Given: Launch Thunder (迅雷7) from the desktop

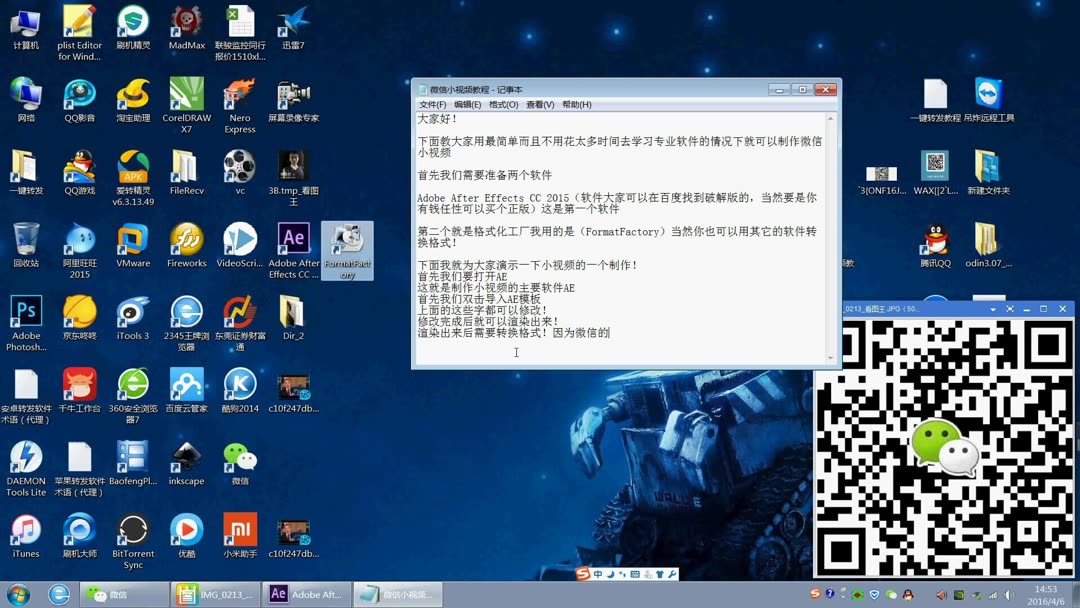Looking at the screenshot, I should 293,23.
